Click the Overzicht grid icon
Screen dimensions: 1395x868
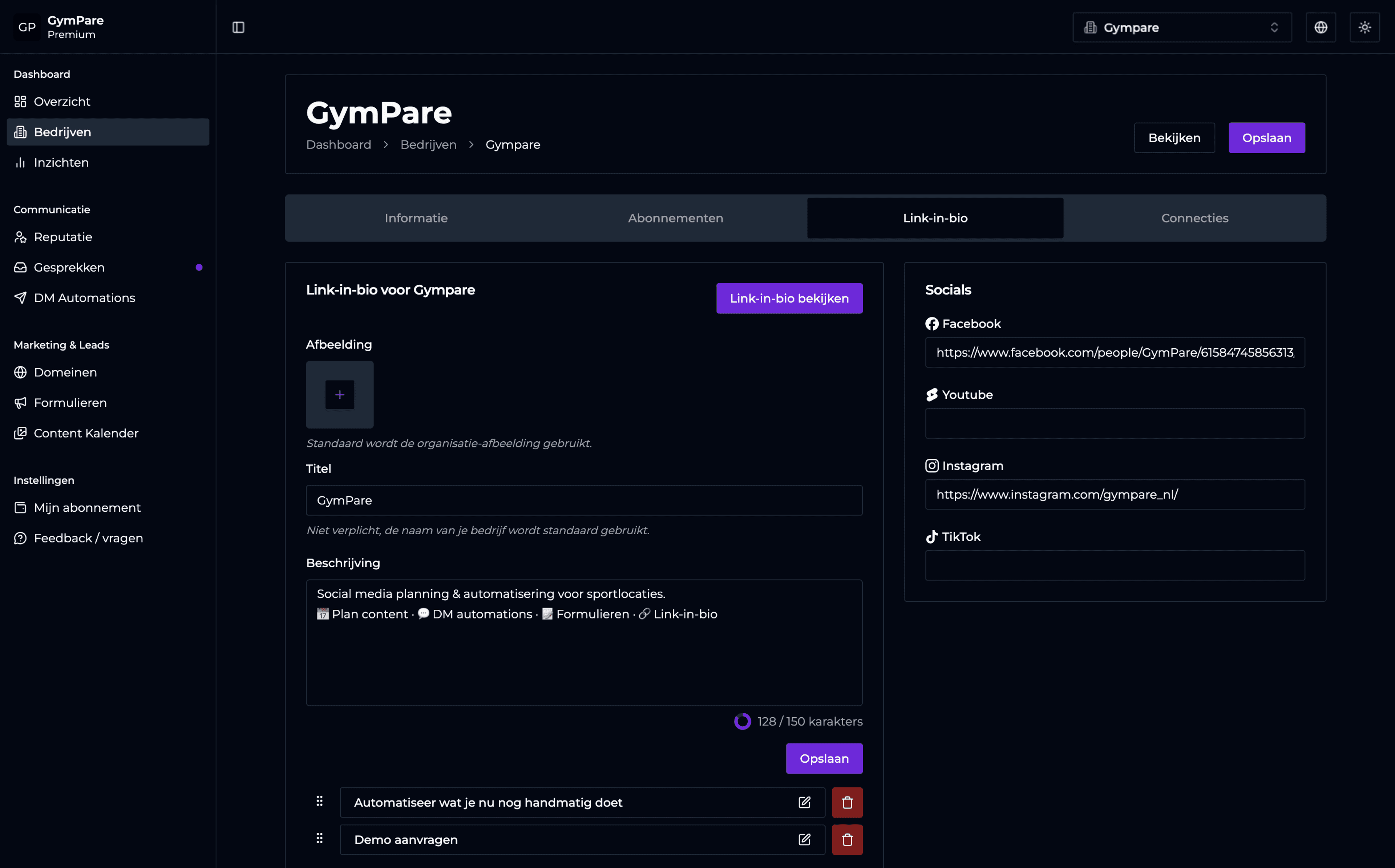click(x=20, y=102)
